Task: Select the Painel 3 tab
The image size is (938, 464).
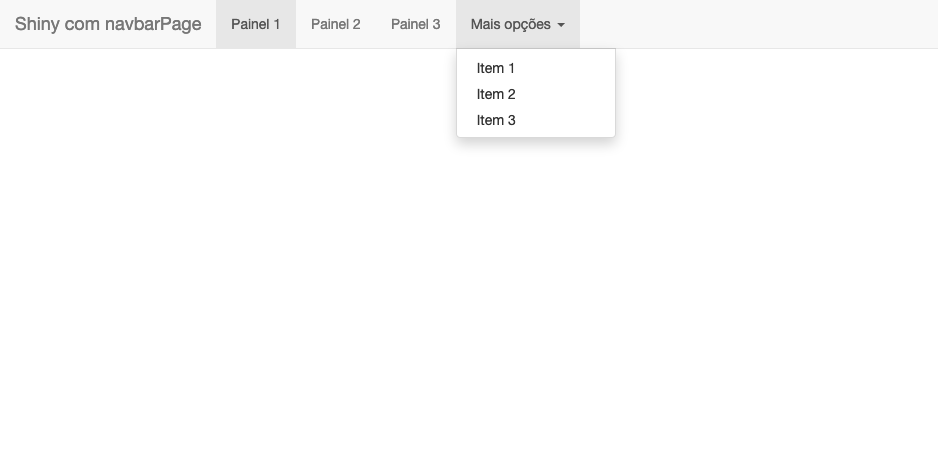Action: pos(415,24)
